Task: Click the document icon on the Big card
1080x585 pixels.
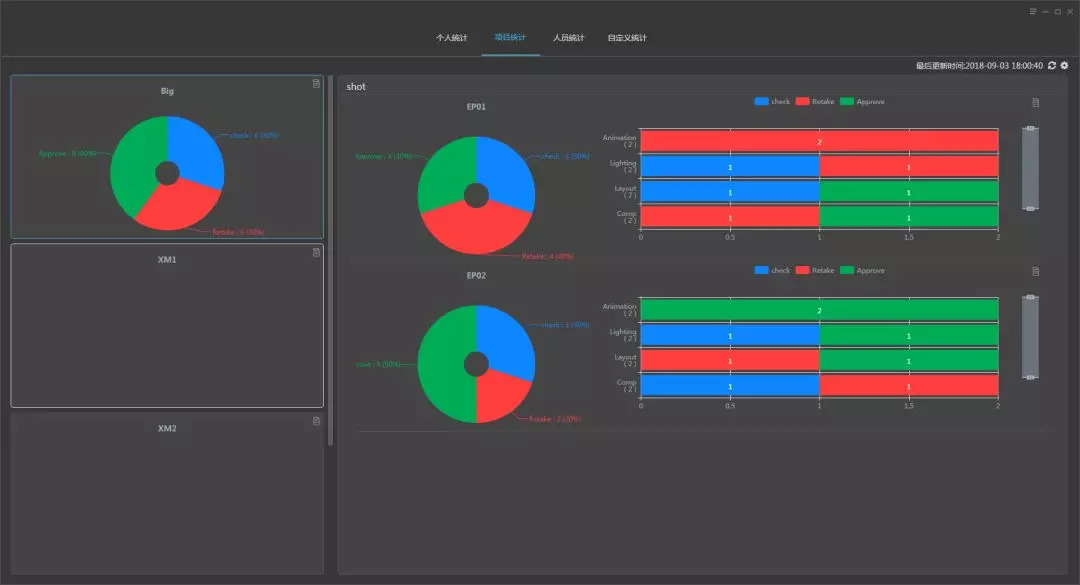Action: click(x=316, y=84)
